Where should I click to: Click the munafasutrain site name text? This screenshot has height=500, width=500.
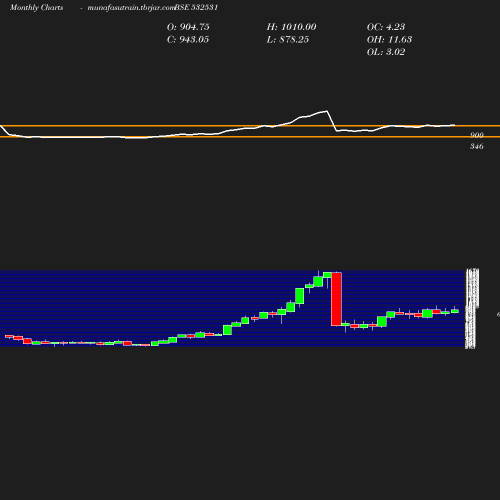pos(131,8)
